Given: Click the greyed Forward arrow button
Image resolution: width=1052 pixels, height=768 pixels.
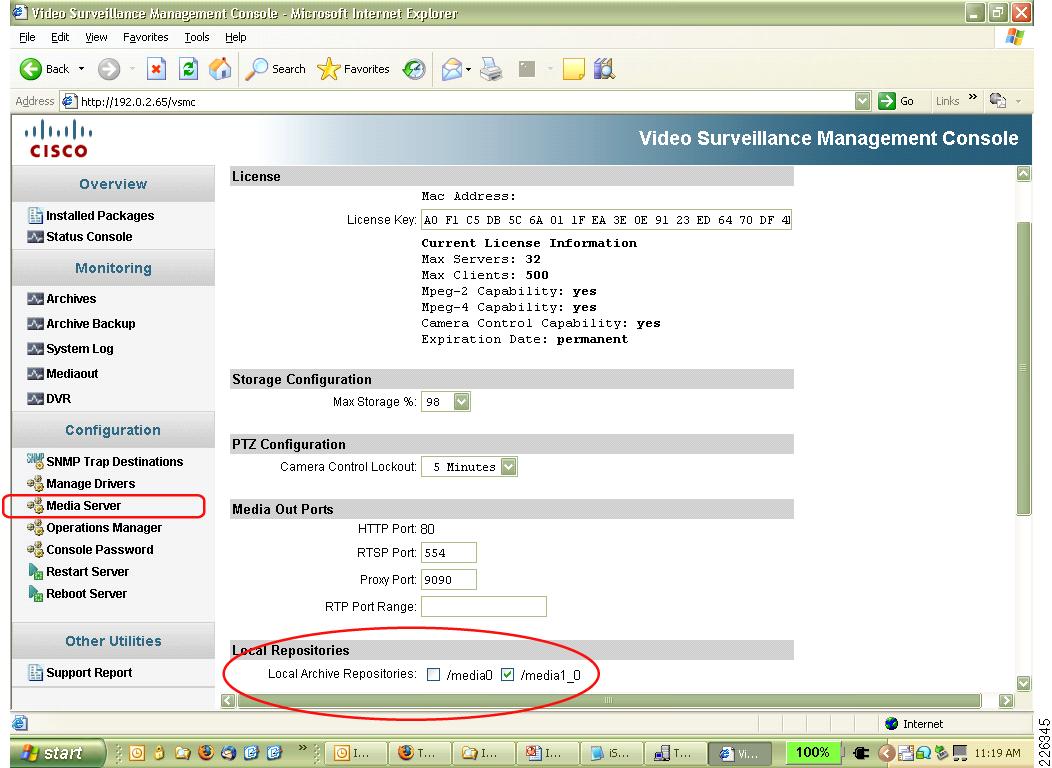Looking at the screenshot, I should coord(109,69).
